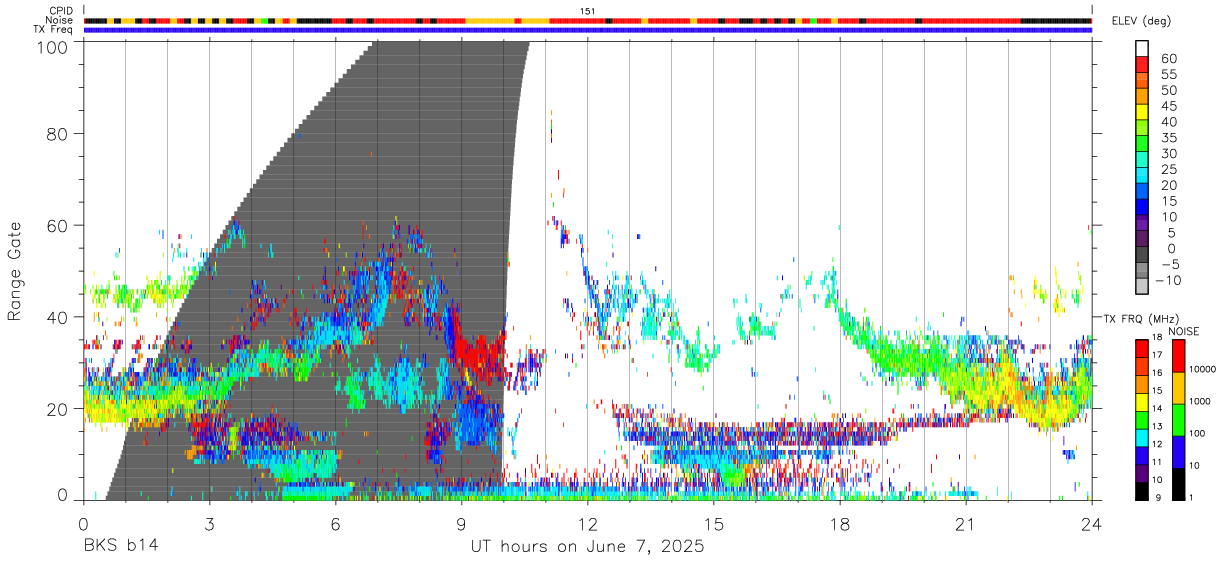Screen dimensions: 1228x567
Task: Click the 'BKS b14' radar beam label
Action: tap(121, 547)
